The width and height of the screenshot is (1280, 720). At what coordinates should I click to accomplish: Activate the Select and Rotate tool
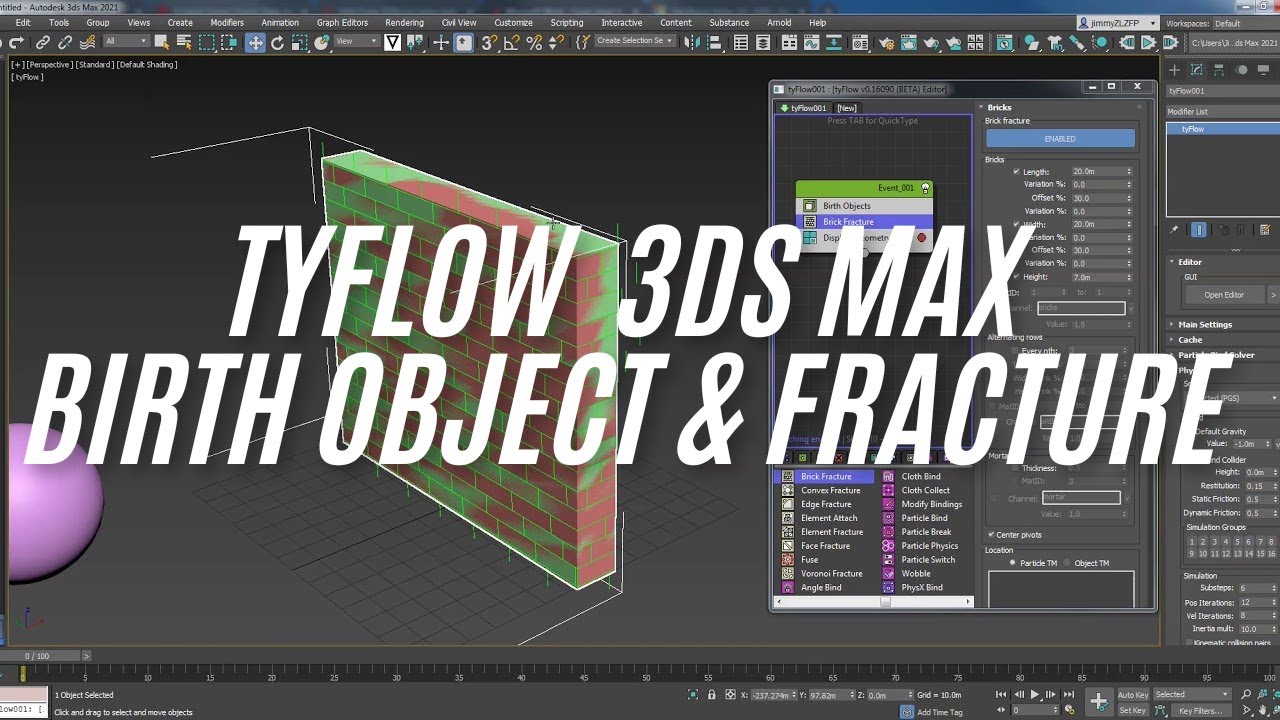(278, 42)
